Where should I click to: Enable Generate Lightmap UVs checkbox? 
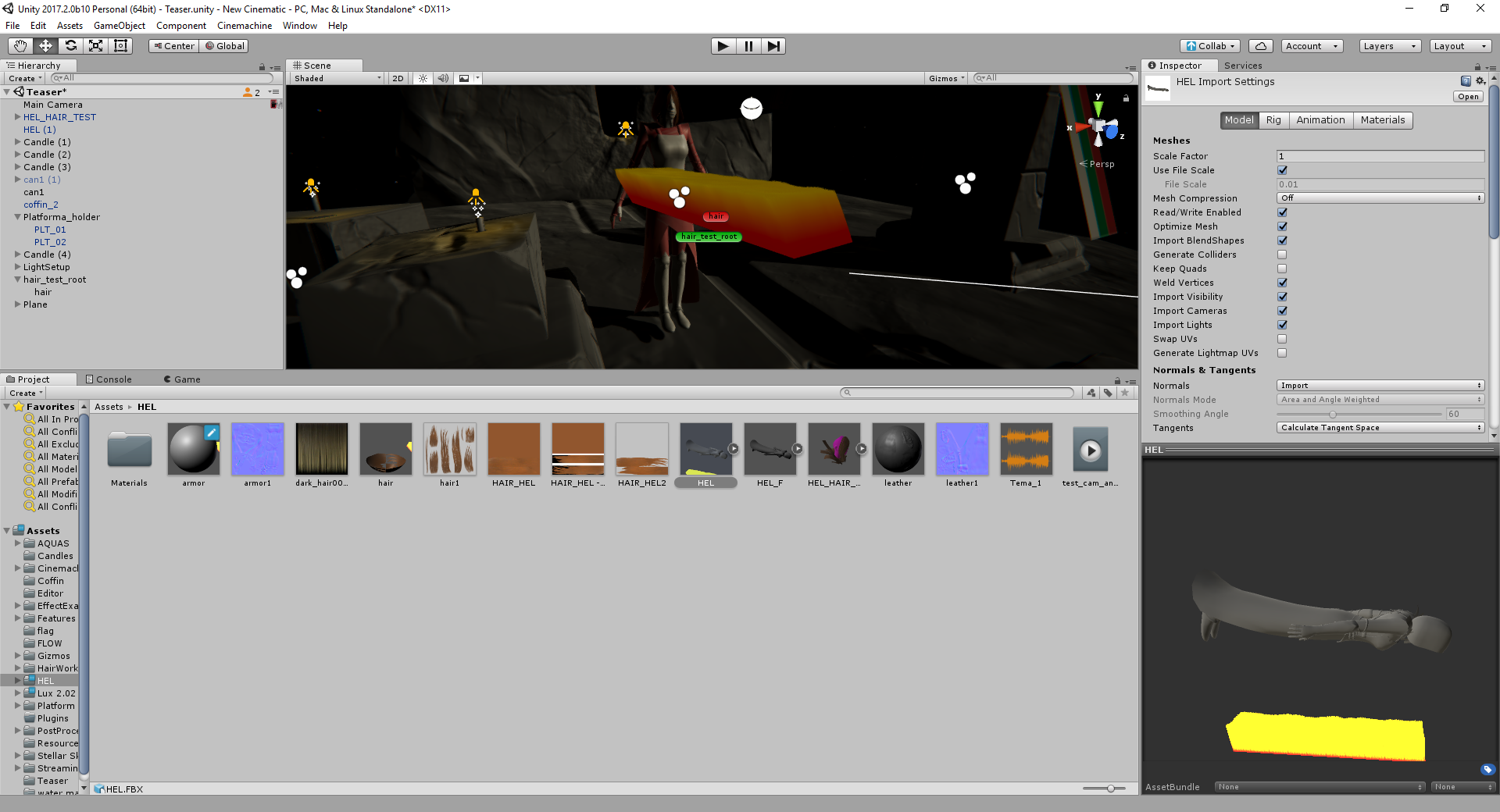pos(1282,353)
